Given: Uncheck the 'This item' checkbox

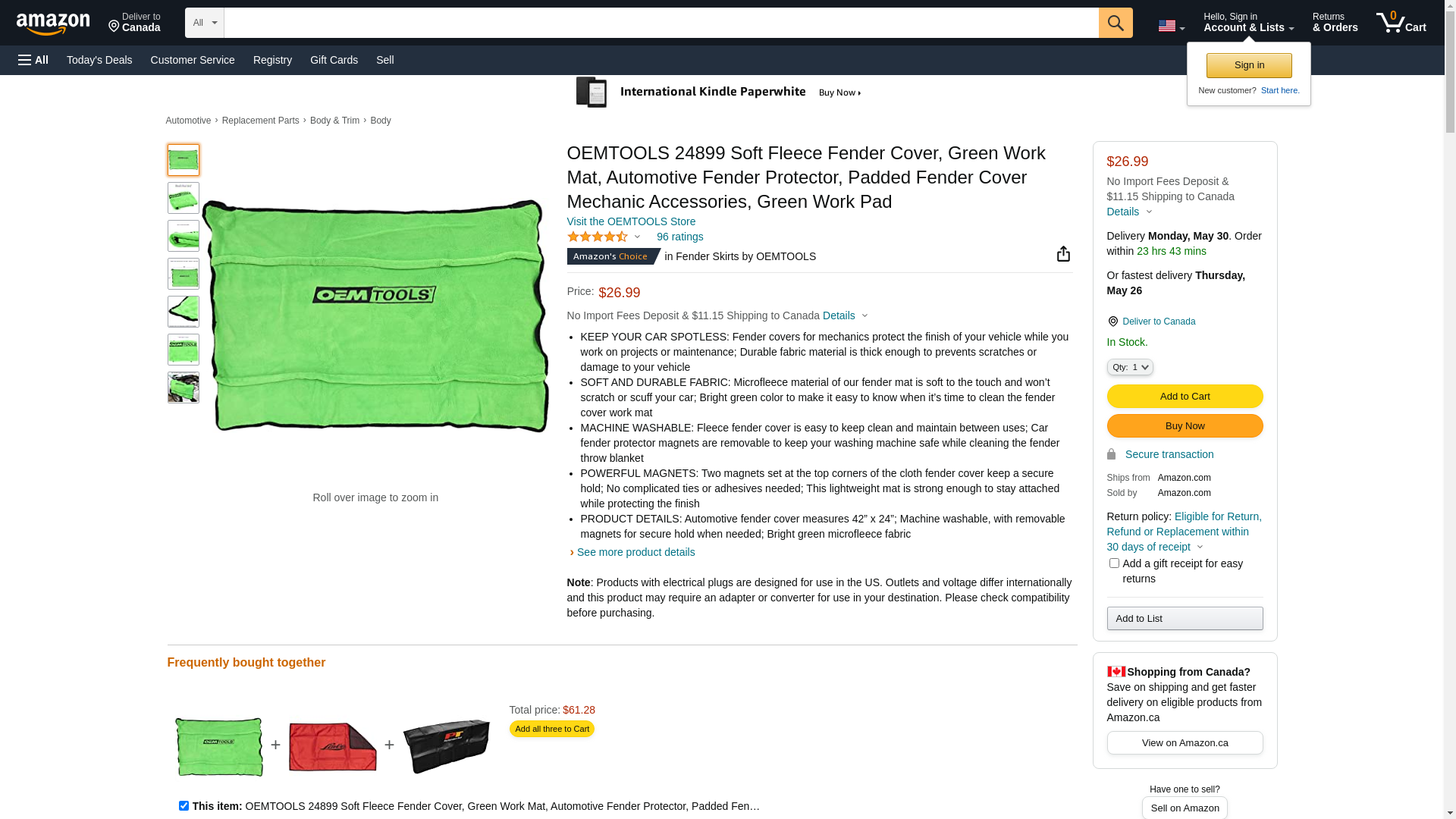Looking at the screenshot, I should tap(184, 806).
